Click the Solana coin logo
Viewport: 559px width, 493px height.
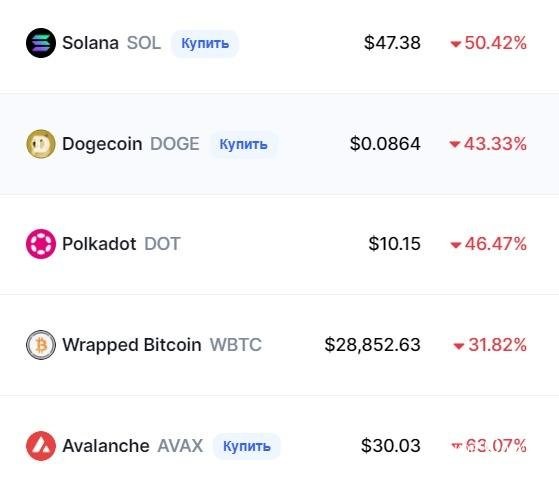point(41,43)
